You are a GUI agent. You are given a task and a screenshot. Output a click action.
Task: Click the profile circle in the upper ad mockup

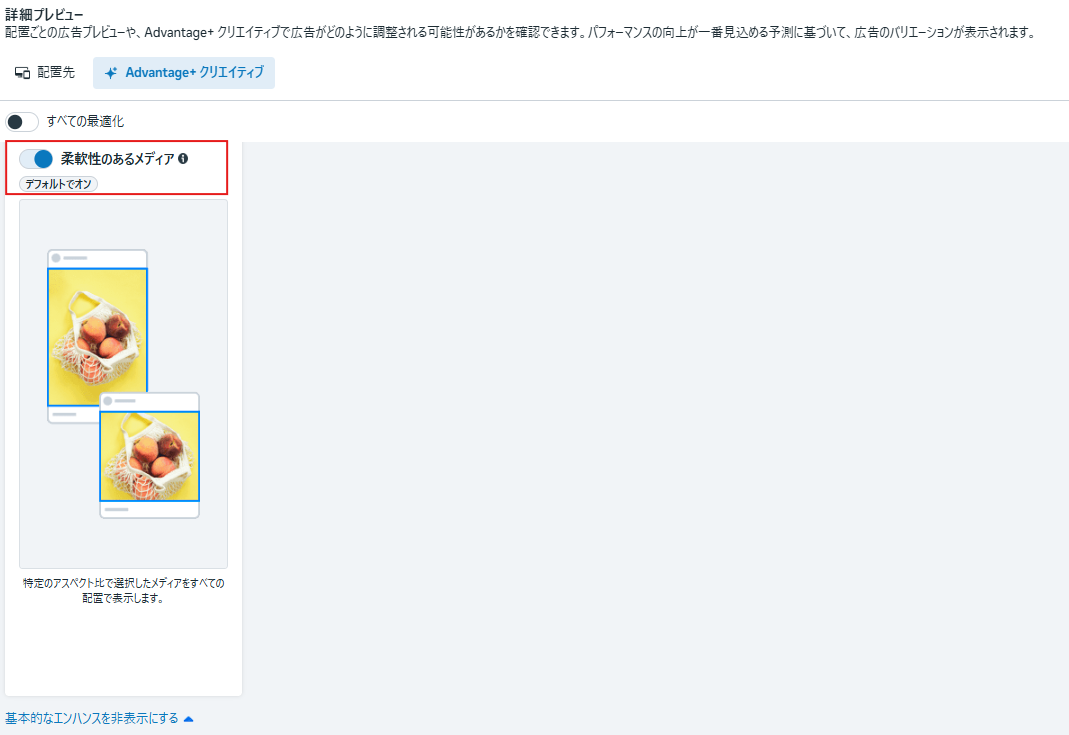(x=56, y=258)
